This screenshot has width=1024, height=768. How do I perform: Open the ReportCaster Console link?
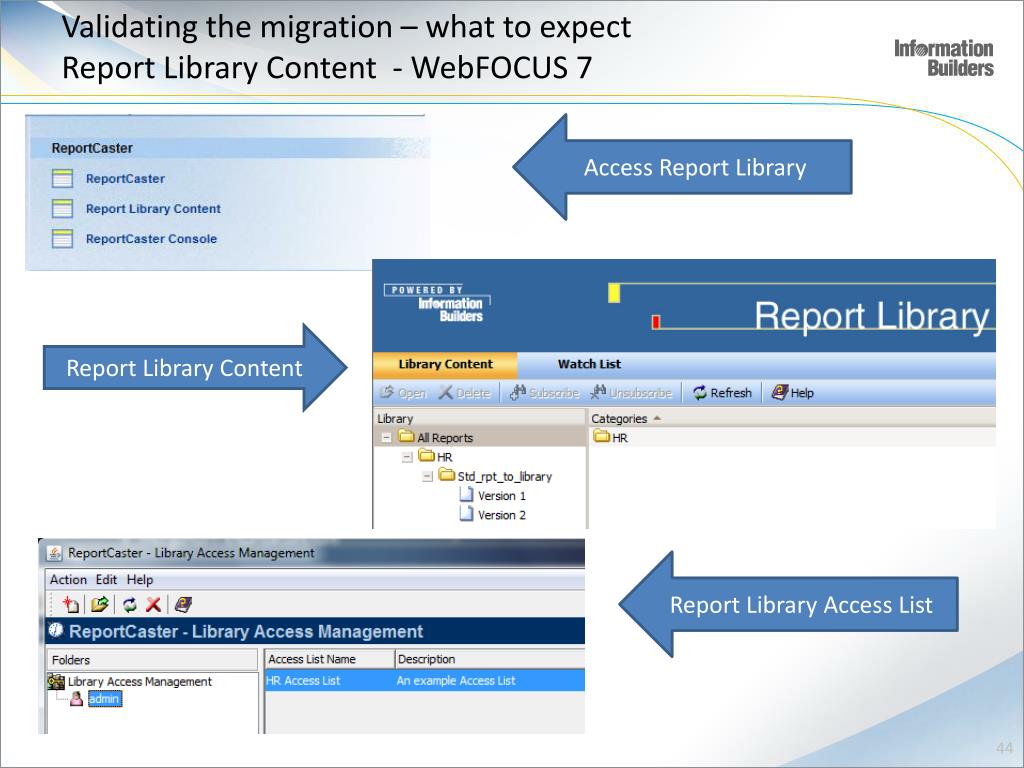[x=151, y=238]
